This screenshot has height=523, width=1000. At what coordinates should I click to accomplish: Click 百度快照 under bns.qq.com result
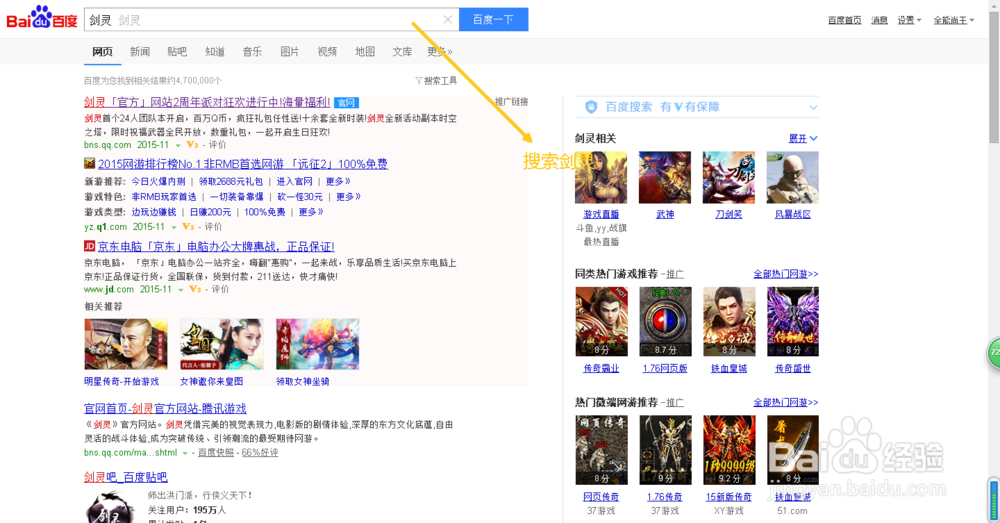pyautogui.click(x=216, y=452)
